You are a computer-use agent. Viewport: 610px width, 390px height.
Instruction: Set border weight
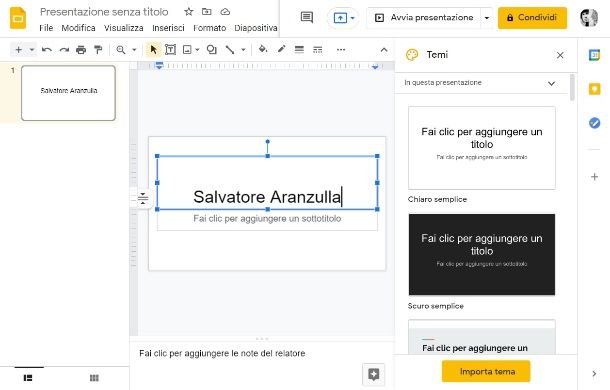(x=299, y=49)
